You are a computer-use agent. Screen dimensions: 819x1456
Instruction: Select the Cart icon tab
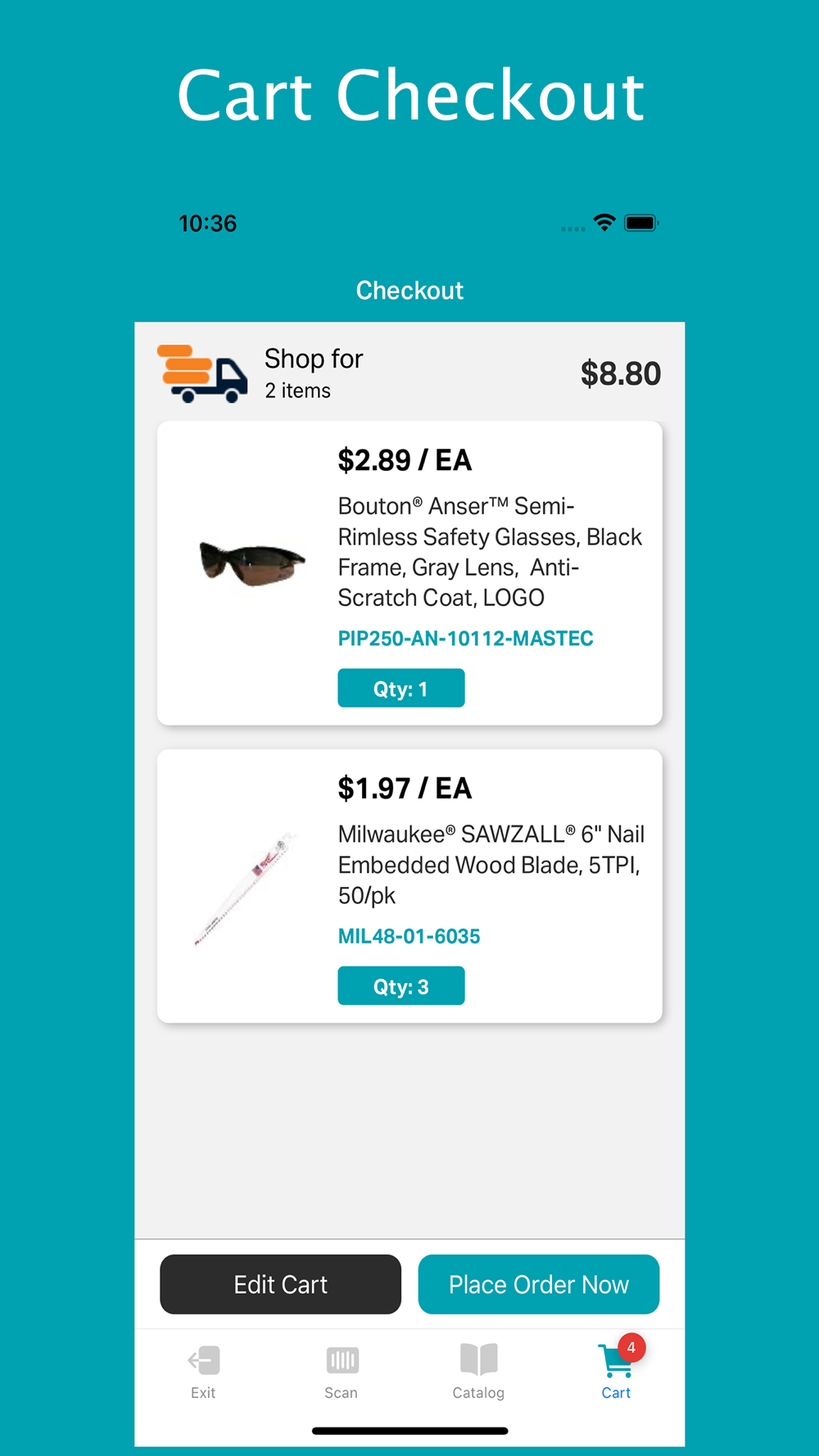point(615,1361)
